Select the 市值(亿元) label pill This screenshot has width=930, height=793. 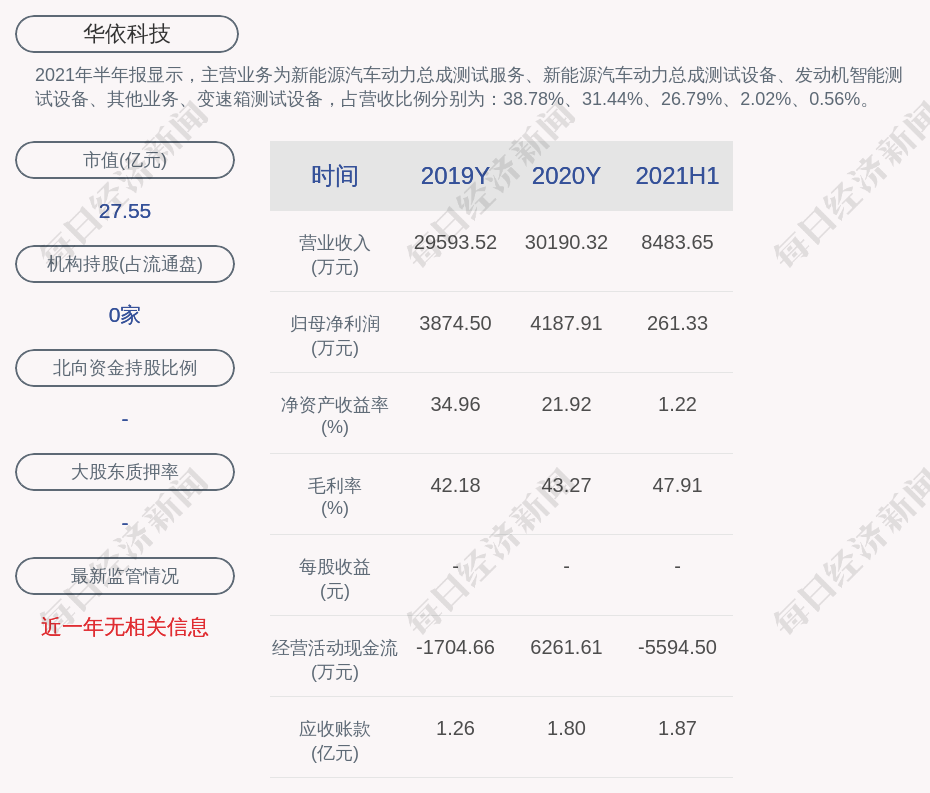pos(125,160)
